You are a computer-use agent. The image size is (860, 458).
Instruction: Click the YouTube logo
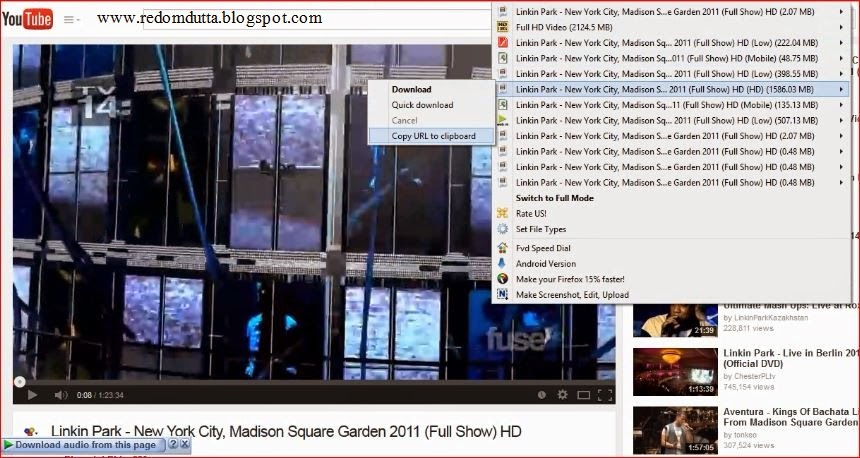click(x=27, y=19)
